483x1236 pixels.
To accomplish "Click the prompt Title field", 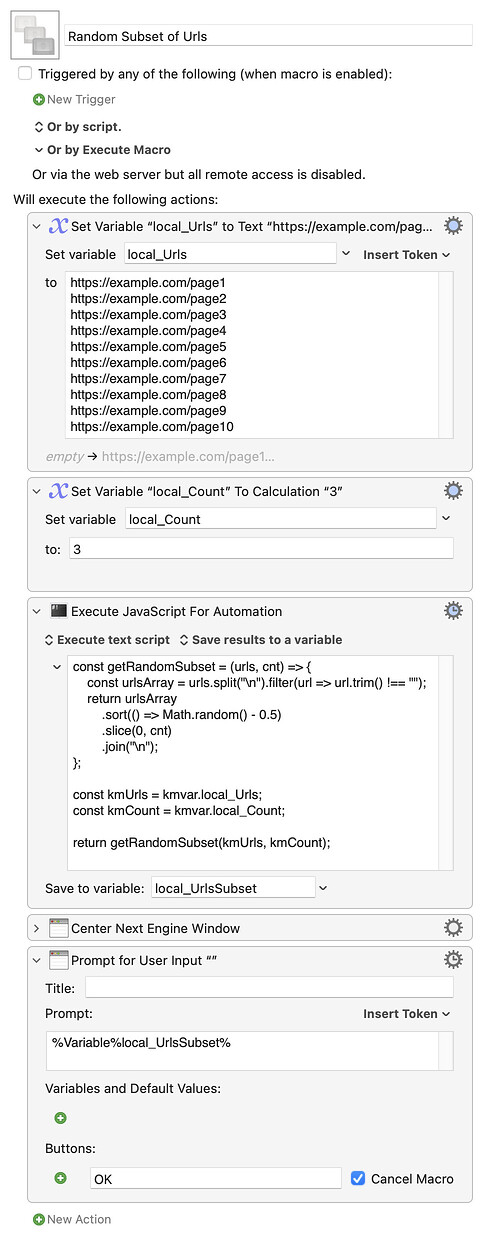I will pos(269,988).
